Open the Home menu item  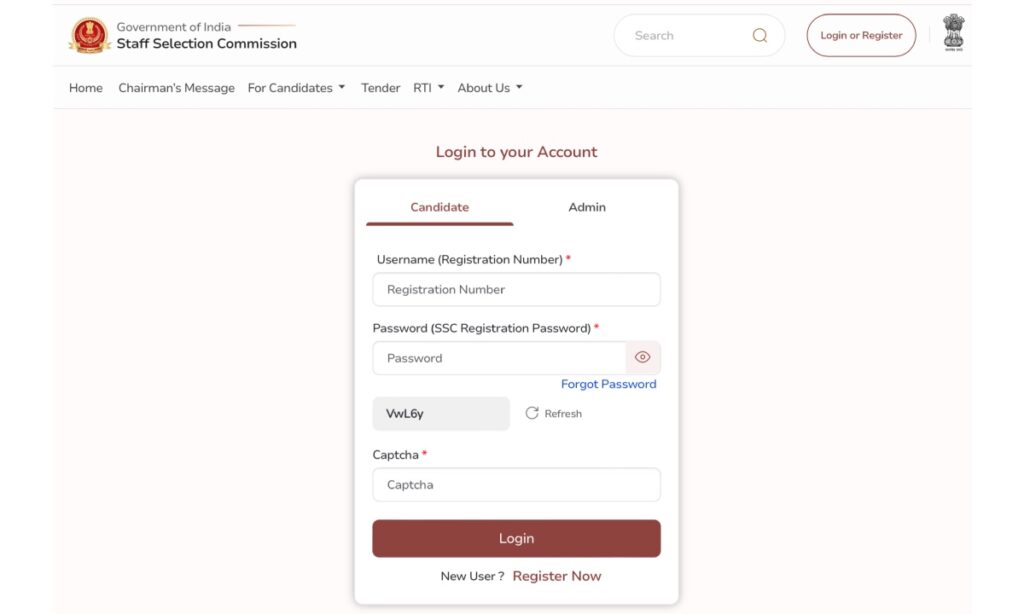tap(86, 88)
